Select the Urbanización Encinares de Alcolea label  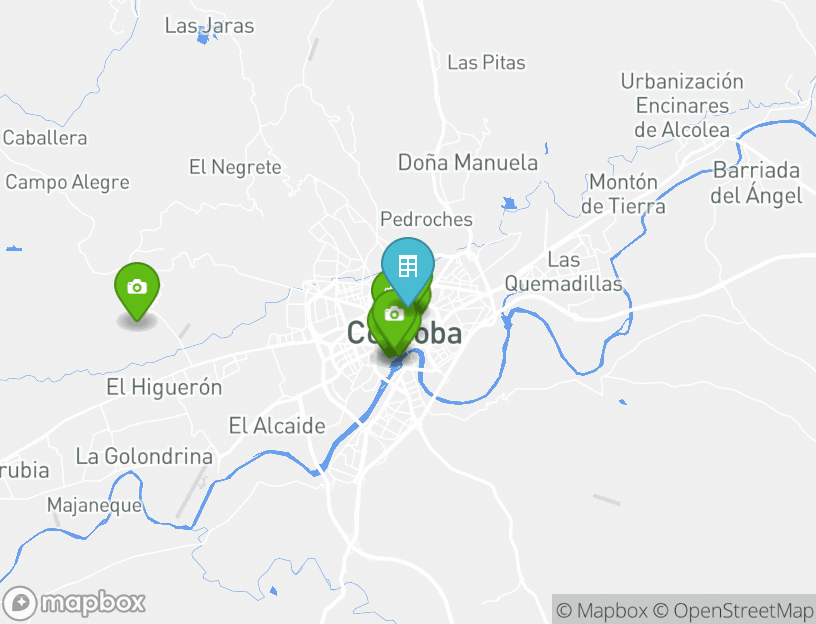[x=682, y=106]
